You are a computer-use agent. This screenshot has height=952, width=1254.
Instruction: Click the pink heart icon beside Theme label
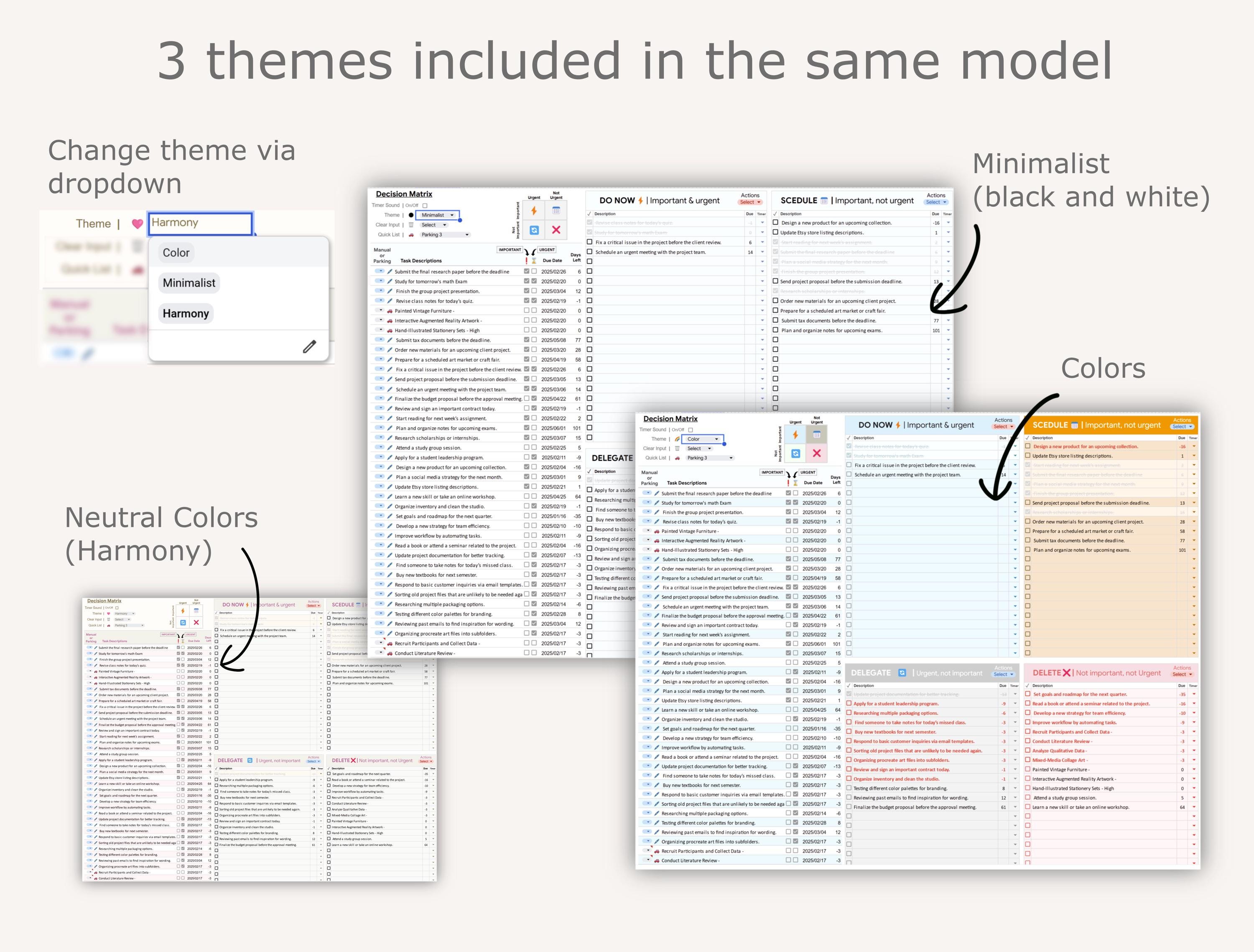click(x=137, y=224)
